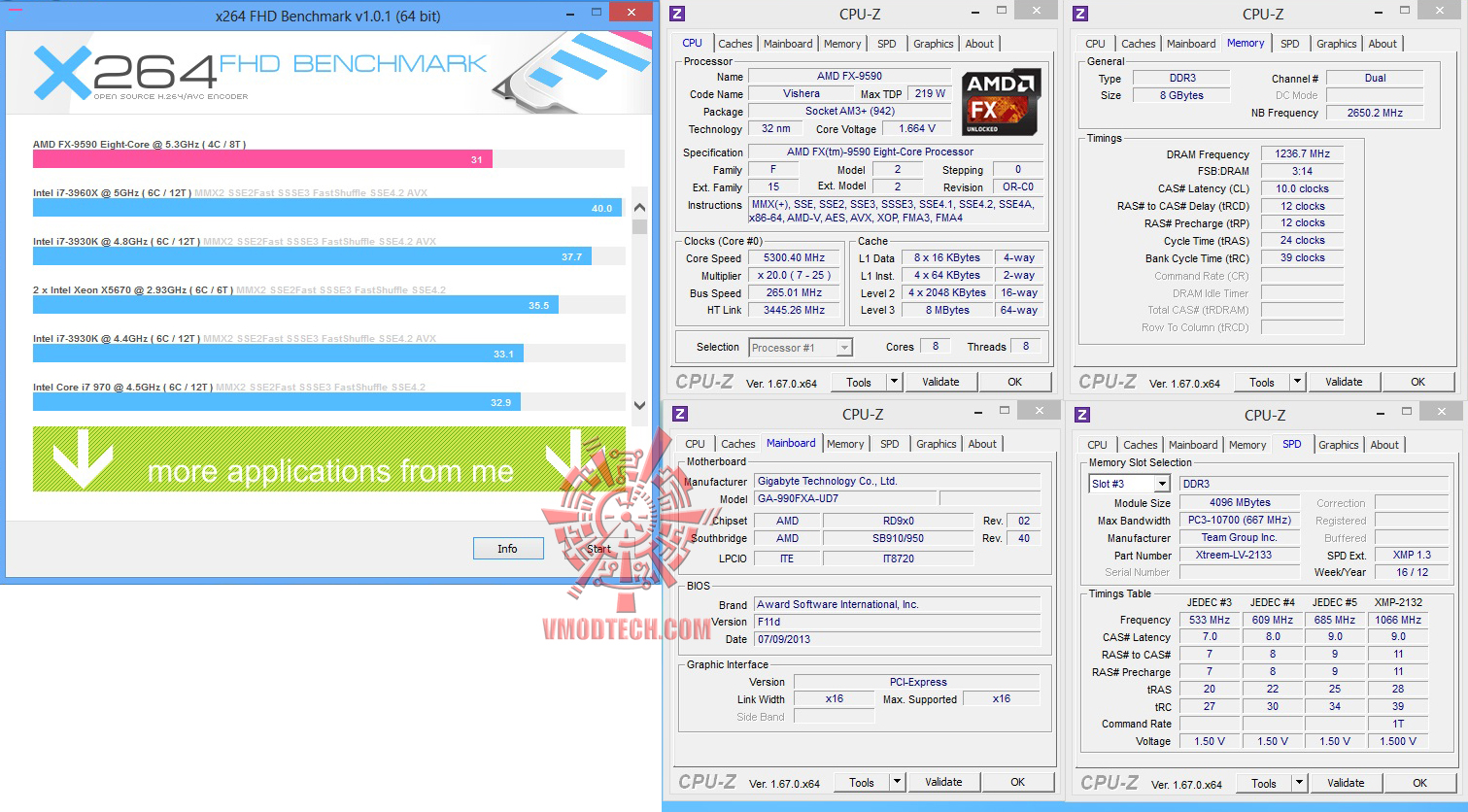Click the down arrow of the benchmark results scrollbar
The width and height of the screenshot is (1468, 812).
(x=639, y=405)
